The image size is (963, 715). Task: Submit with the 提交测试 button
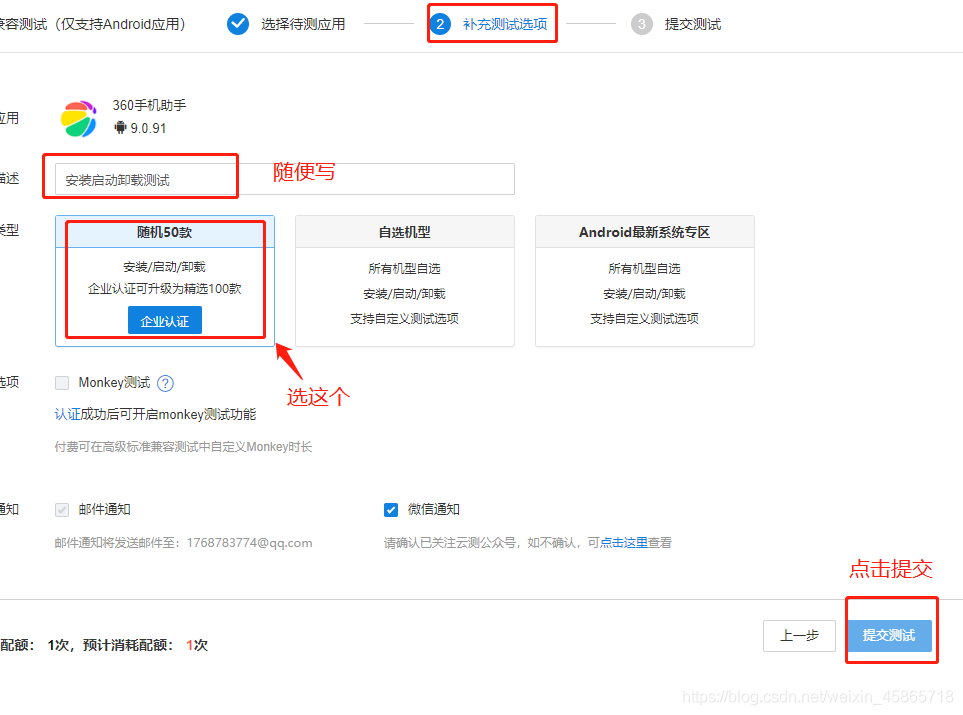tap(889, 636)
